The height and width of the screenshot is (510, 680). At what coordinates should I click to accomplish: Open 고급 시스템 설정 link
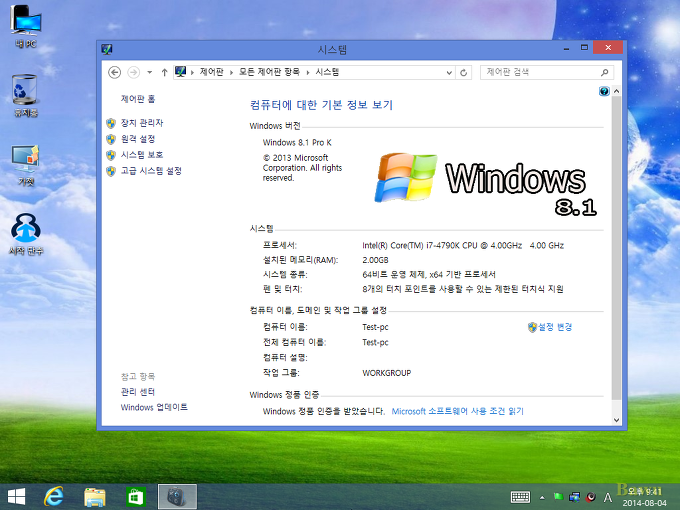pos(151,171)
